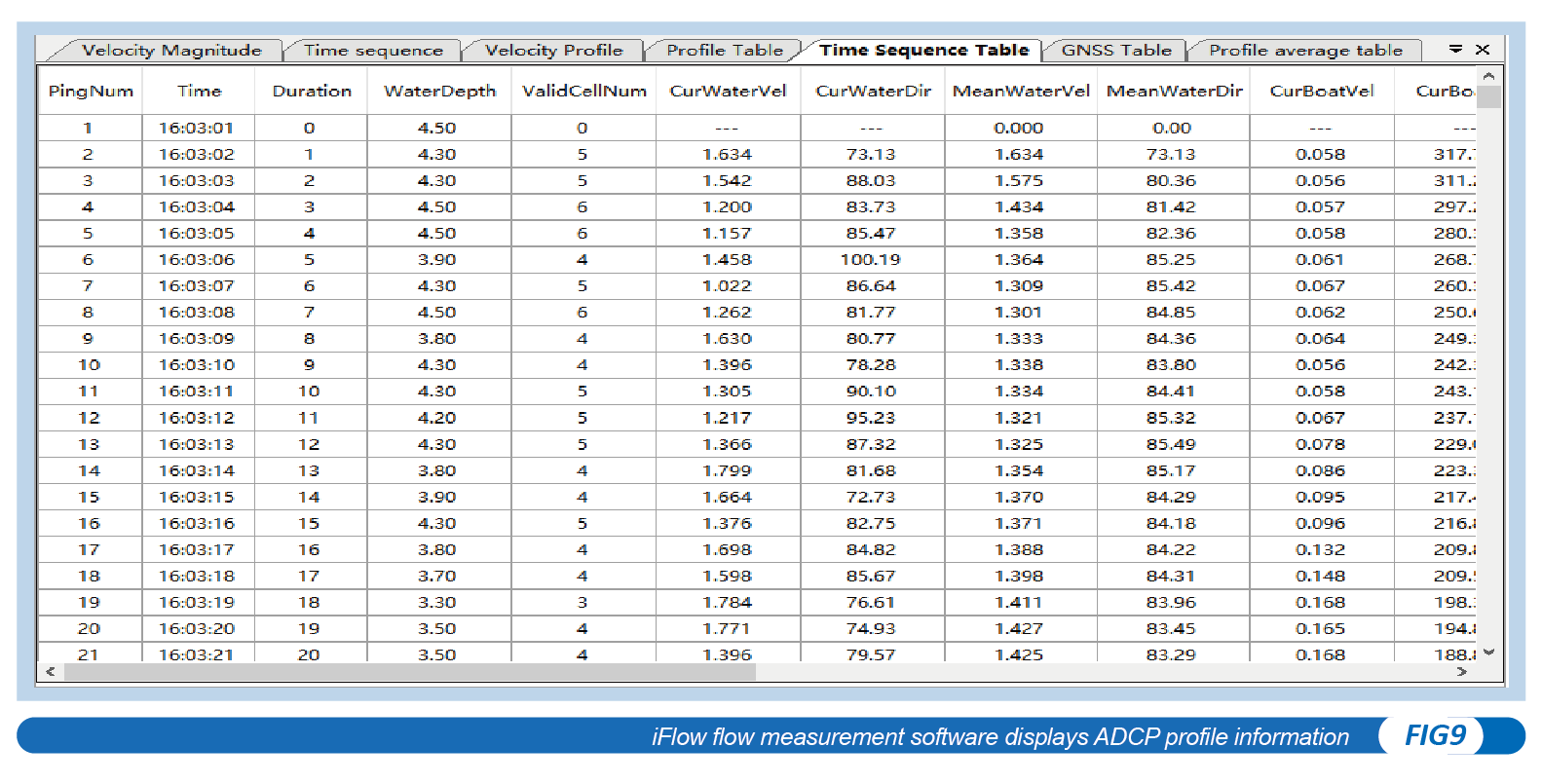Image resolution: width=1542 pixels, height=784 pixels.
Task: Select the 16:03:06 time cell
Action: pos(197,260)
